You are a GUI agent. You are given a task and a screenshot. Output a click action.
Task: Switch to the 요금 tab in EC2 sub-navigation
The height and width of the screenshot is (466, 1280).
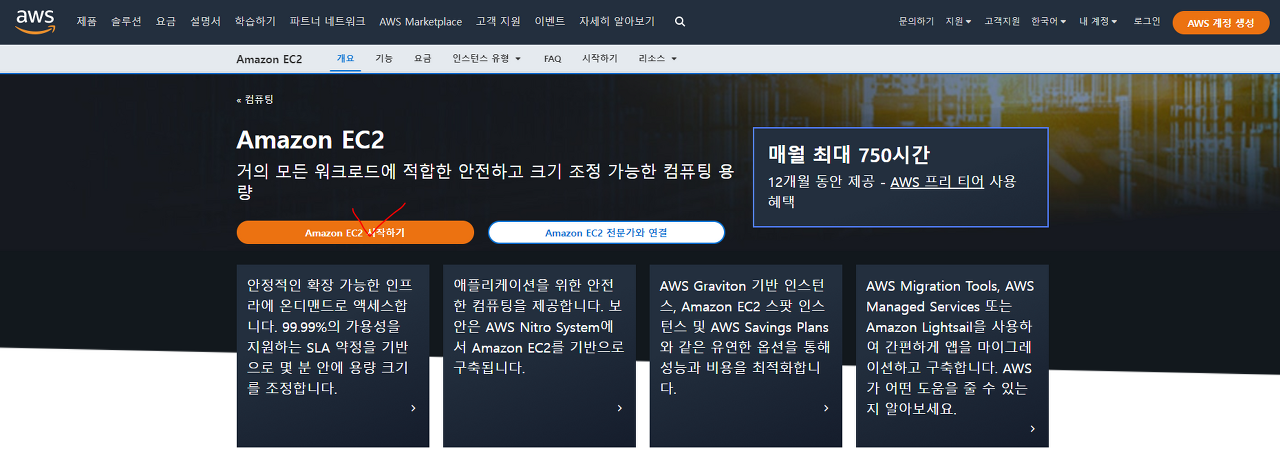click(422, 58)
